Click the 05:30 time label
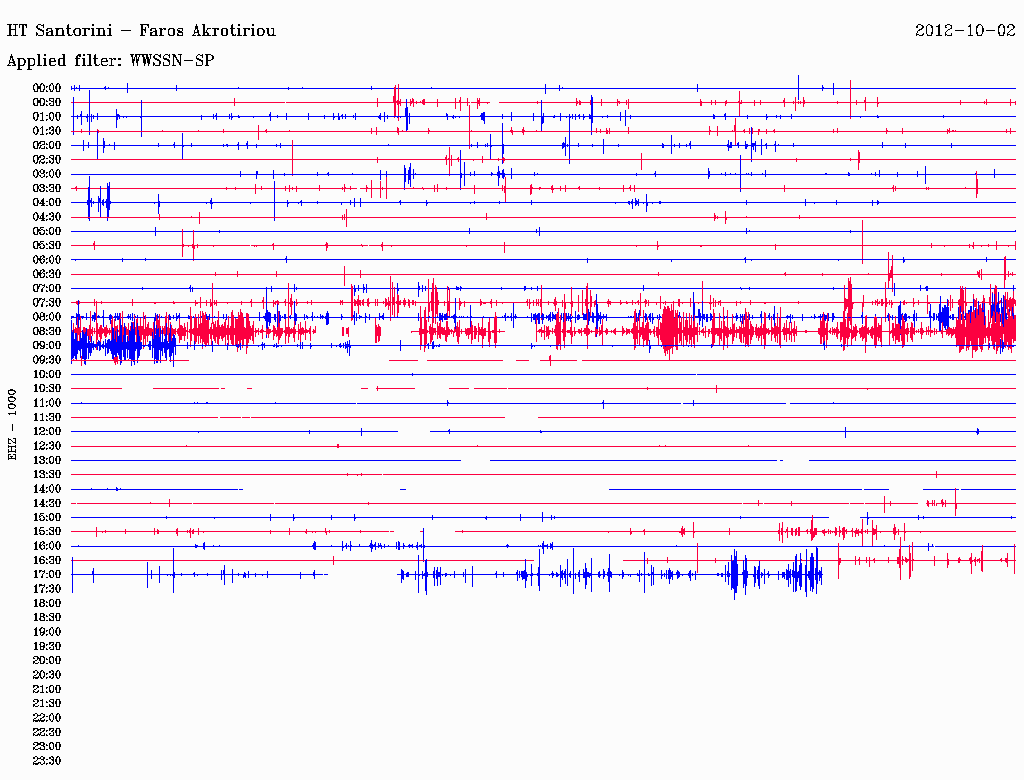This screenshot has height=780, width=1024. [x=47, y=246]
